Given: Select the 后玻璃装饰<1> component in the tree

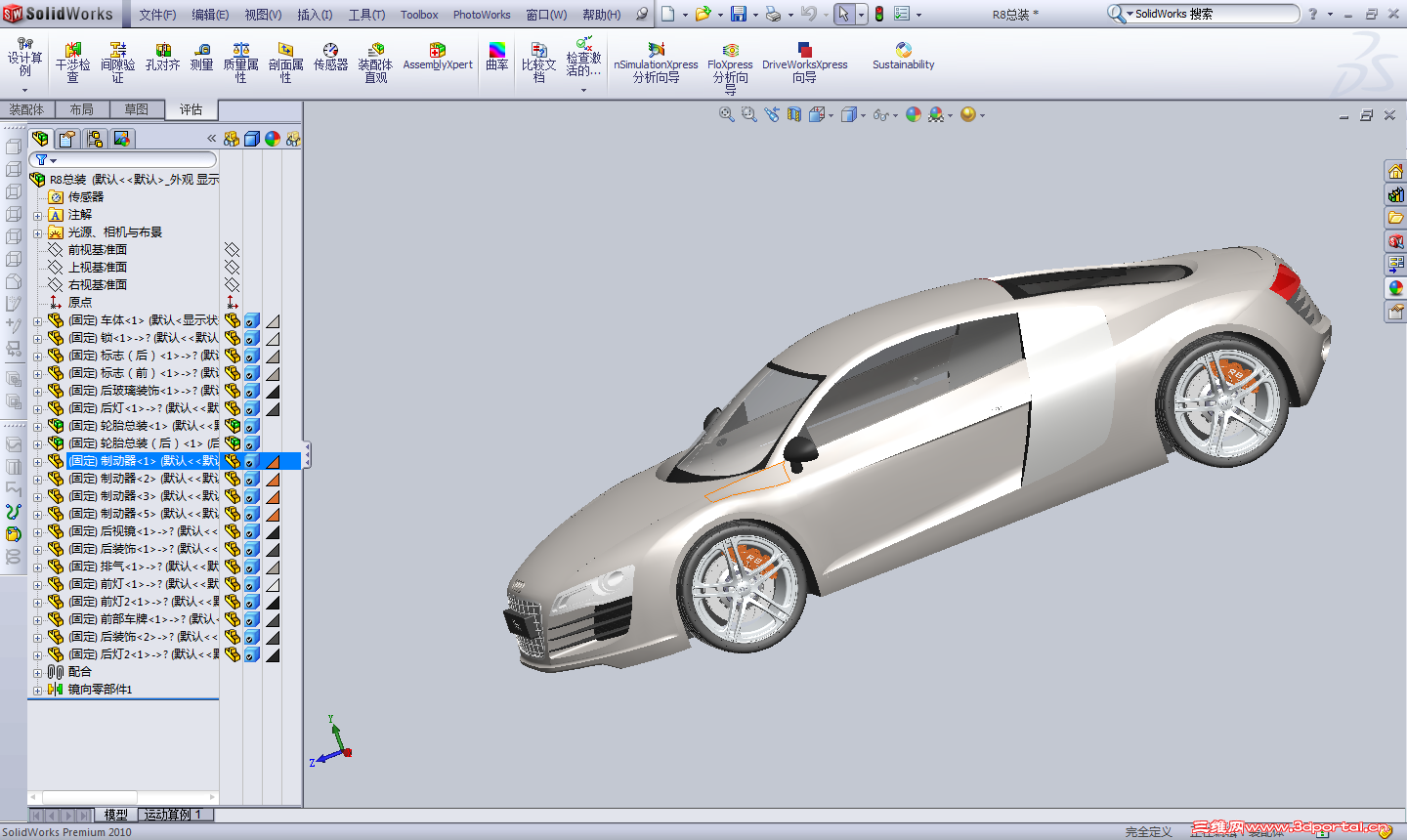Looking at the screenshot, I should coord(144,391).
